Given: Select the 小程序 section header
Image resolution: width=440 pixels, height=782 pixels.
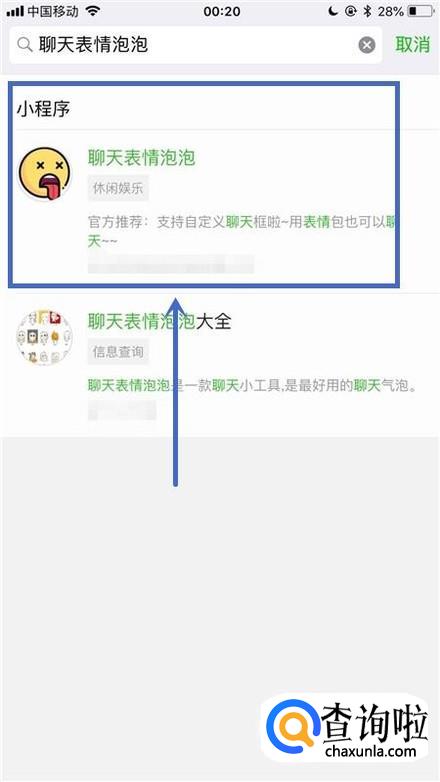Looking at the screenshot, I should click(x=43, y=109).
